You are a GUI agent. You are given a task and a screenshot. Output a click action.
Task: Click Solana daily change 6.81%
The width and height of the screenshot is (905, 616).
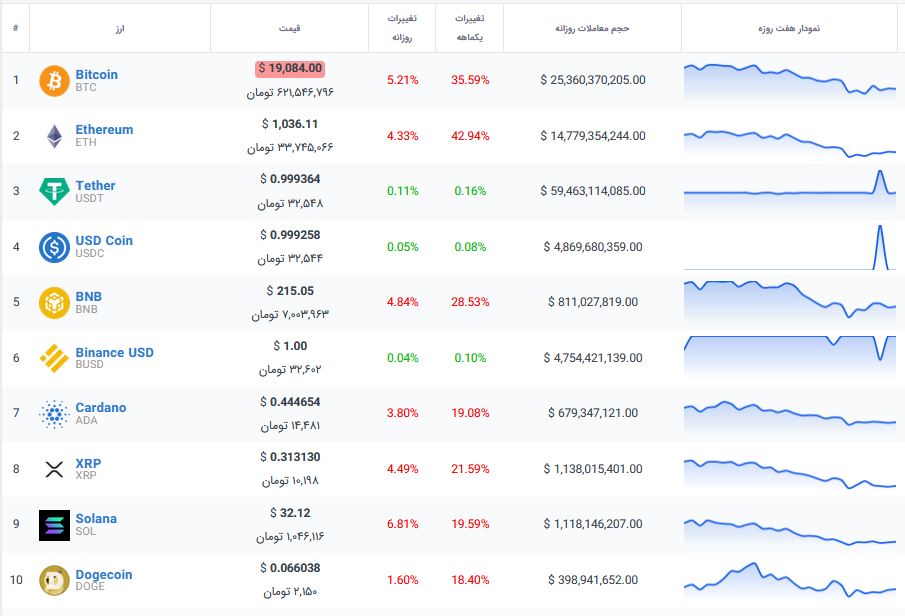(402, 524)
